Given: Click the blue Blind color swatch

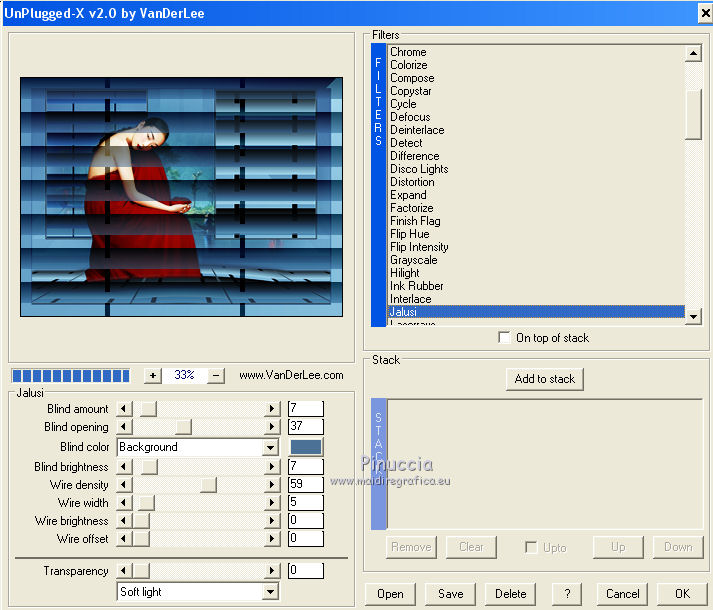Looking at the screenshot, I should 306,447.
